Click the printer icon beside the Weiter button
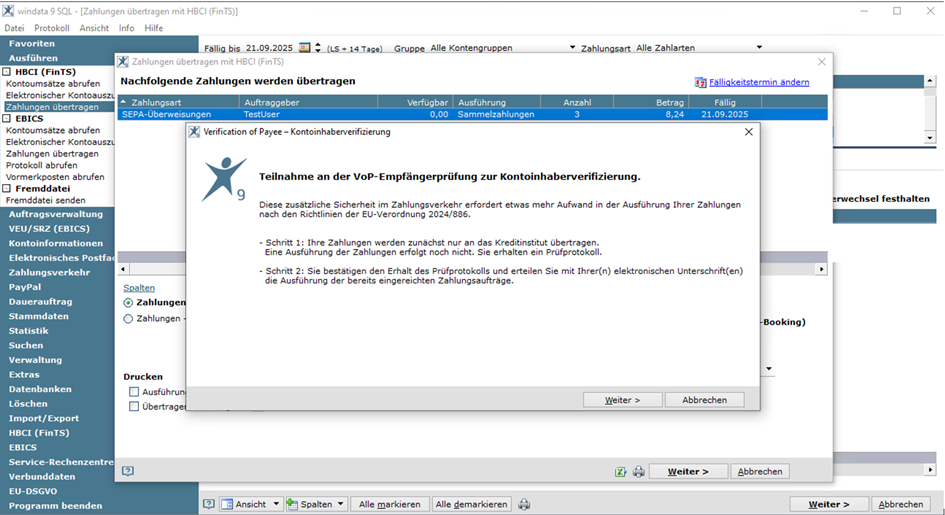Image resolution: width=945 pixels, height=515 pixels. coord(639,472)
